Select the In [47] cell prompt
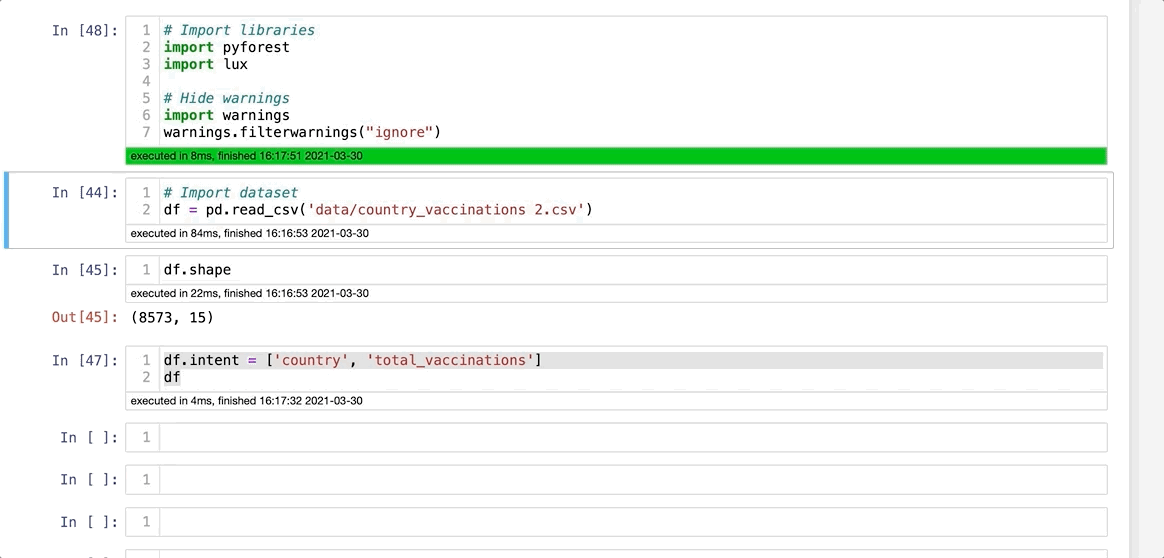The width and height of the screenshot is (1164, 558). pyautogui.click(x=84, y=360)
